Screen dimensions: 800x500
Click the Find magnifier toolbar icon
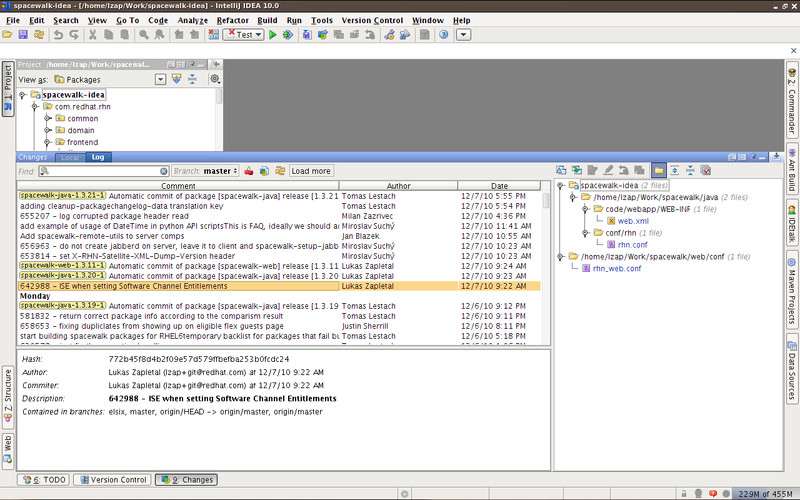click(x=144, y=35)
